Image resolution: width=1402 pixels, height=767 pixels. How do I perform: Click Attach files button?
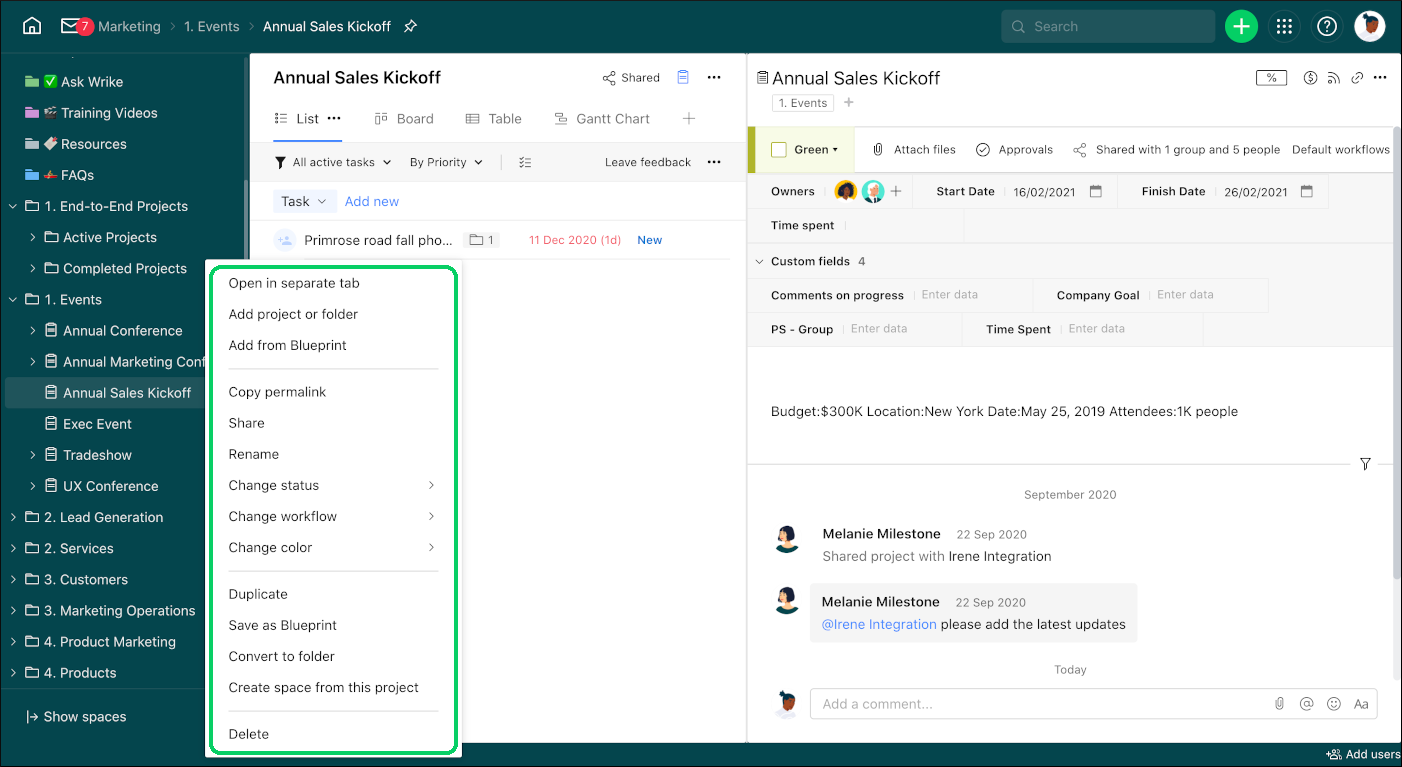tap(914, 150)
